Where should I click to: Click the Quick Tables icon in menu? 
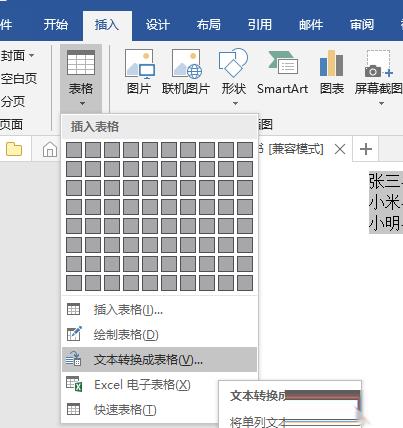point(73,409)
